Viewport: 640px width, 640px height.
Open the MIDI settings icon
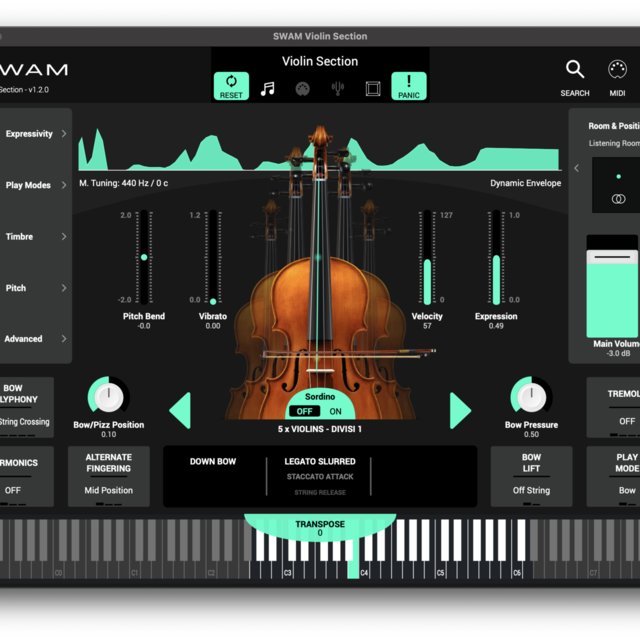(617, 69)
